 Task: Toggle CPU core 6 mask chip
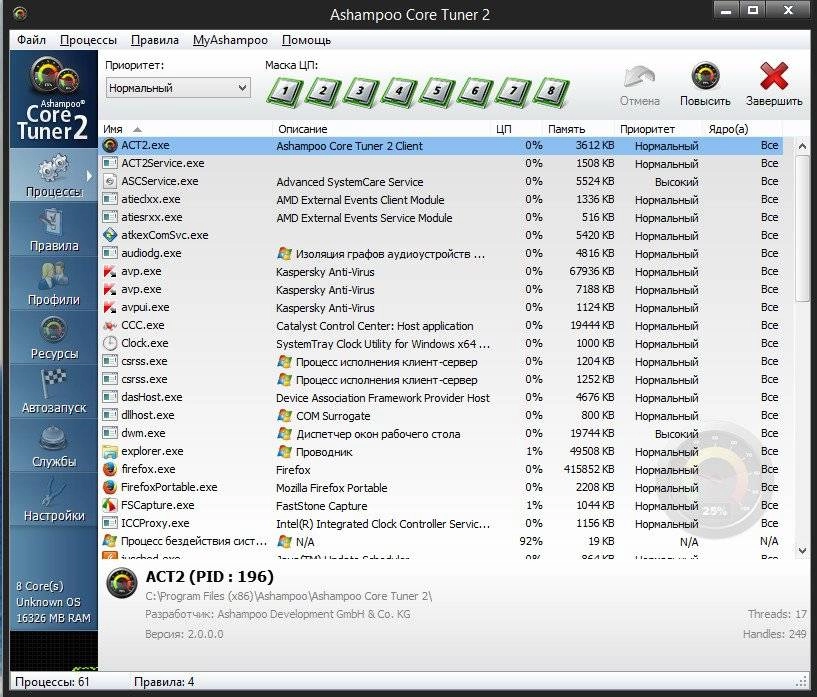(475, 92)
